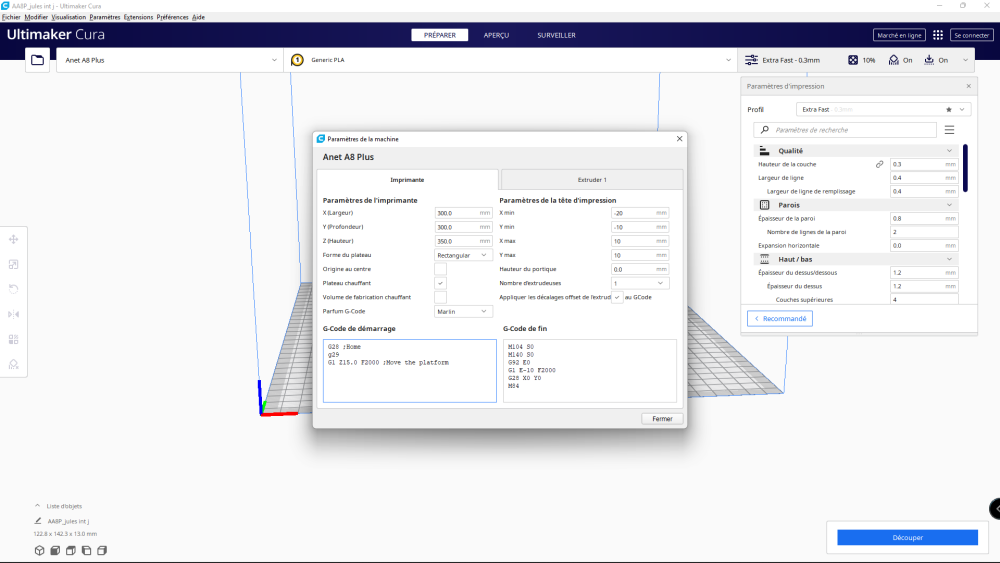Viewport: 1000px width, 563px height.
Task: Click the adhesion On icon
Action: tap(929, 60)
